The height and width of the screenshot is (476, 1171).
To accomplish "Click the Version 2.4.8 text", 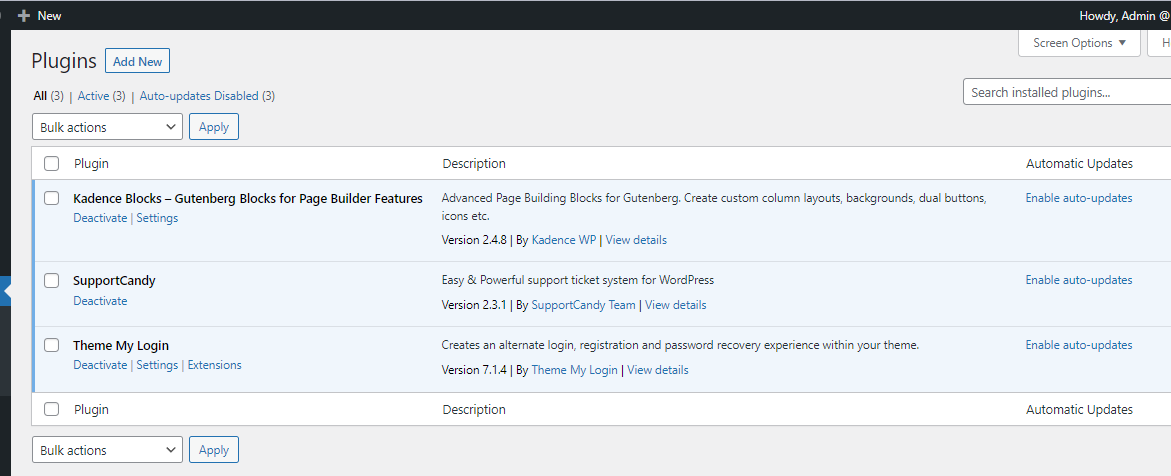I will coord(474,240).
